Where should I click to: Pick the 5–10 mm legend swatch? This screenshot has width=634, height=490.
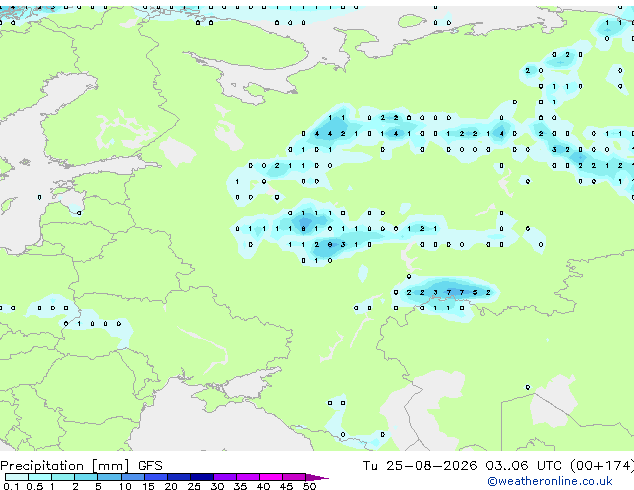point(109,477)
